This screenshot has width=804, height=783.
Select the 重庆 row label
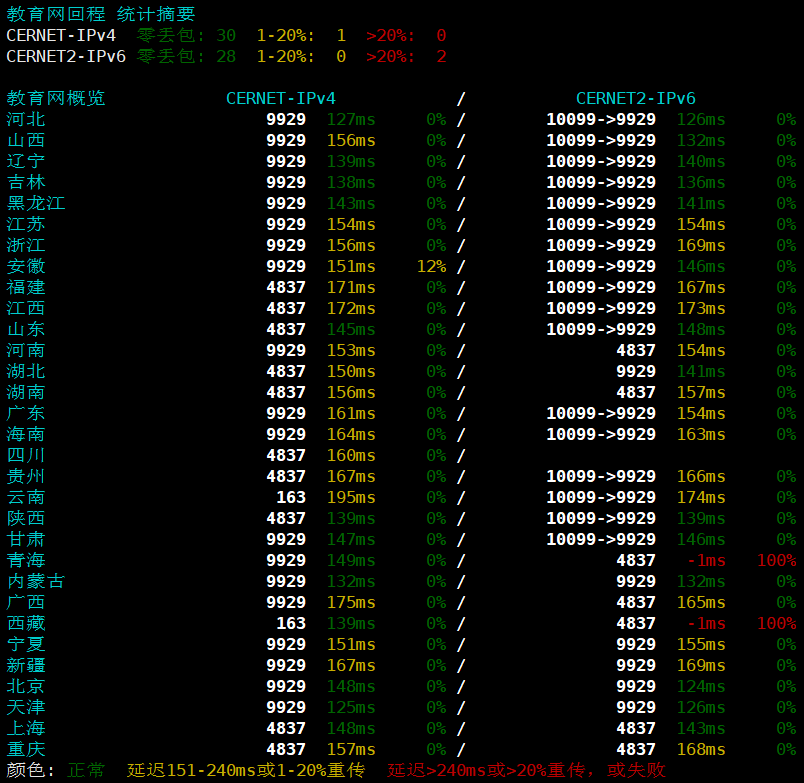(26, 750)
